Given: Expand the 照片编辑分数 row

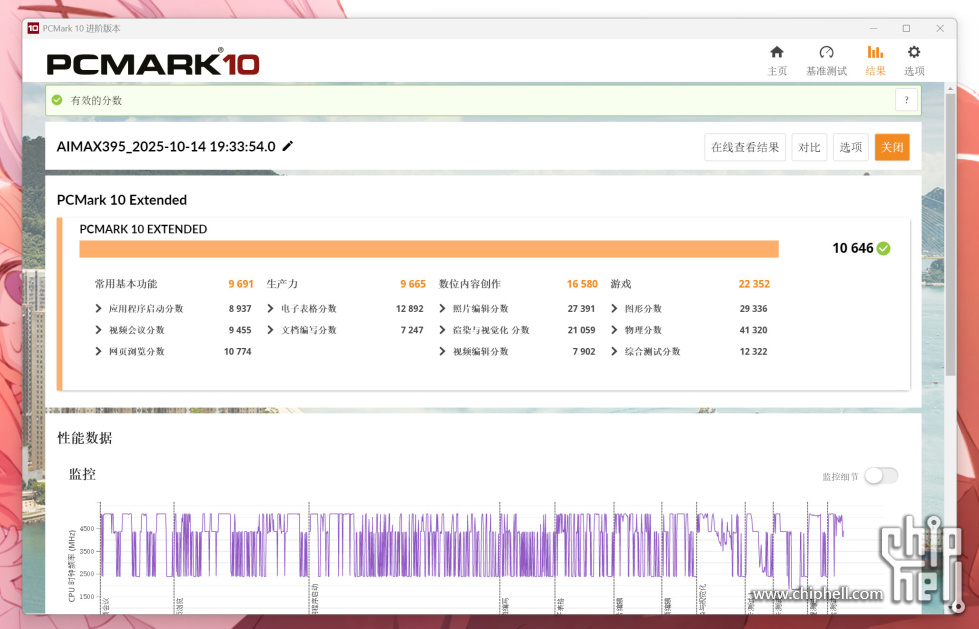Looking at the screenshot, I should (443, 309).
